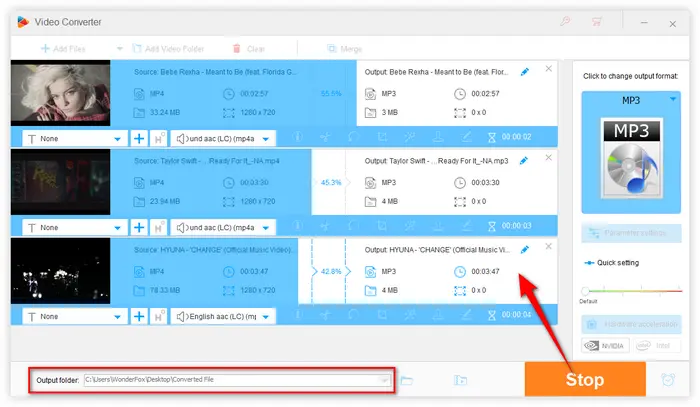Click hardcode subtitle H icon, Taylor Swift row

(159, 228)
